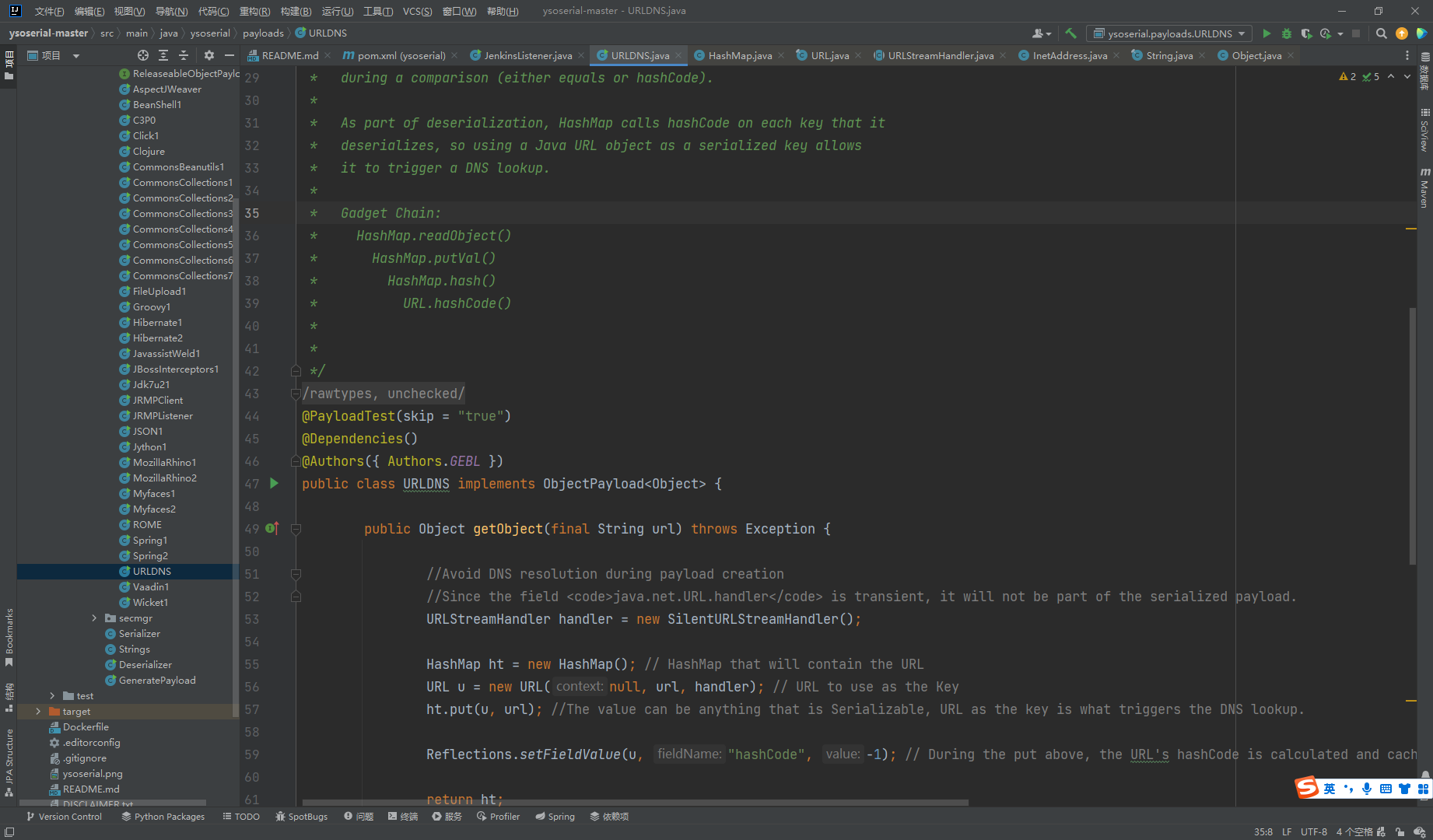Image resolution: width=1433 pixels, height=840 pixels.
Task: Open the VCS menu
Action: click(417, 11)
